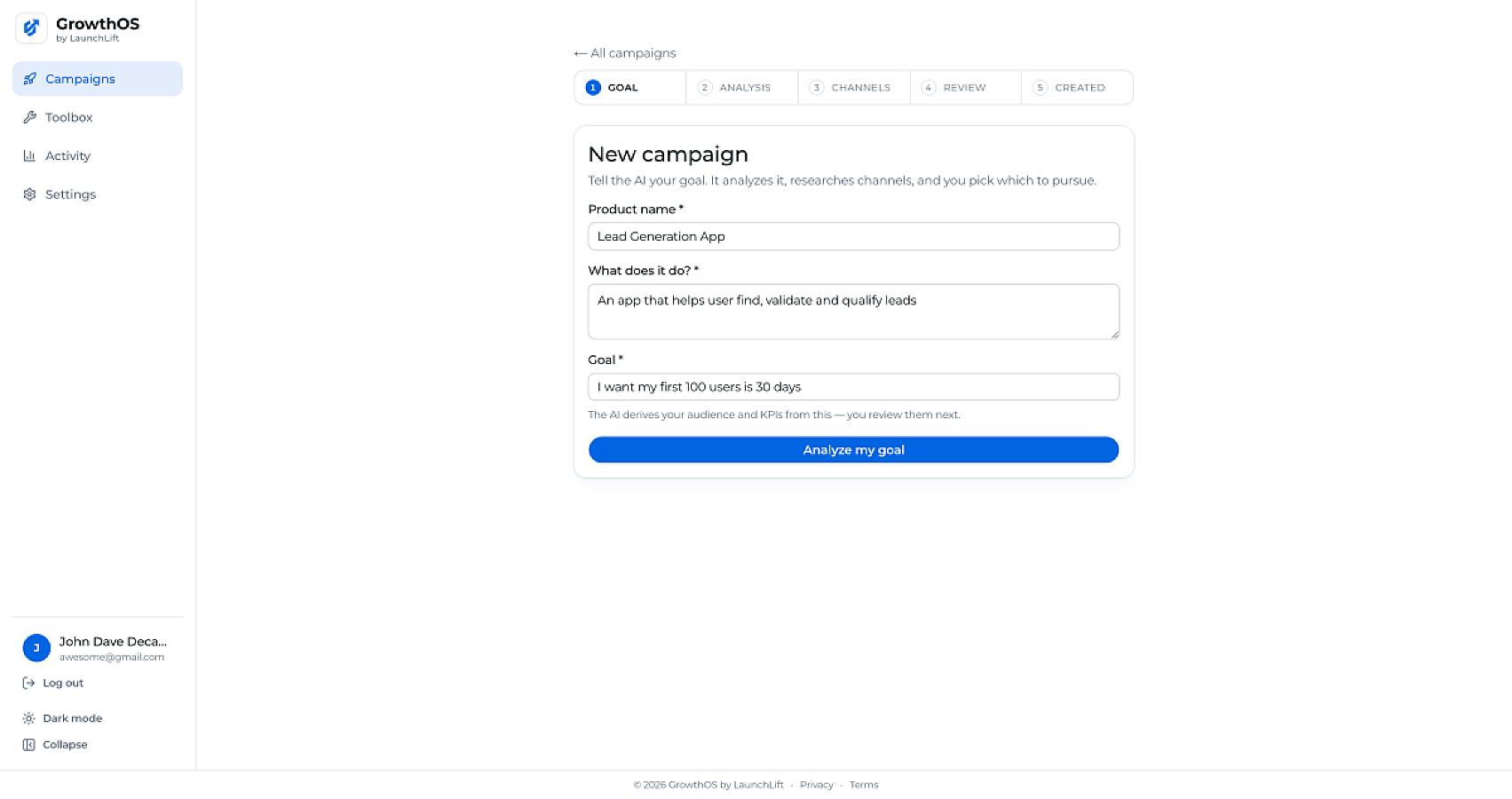Click the Log out arrow icon
The image size is (1512, 799).
(x=28, y=683)
